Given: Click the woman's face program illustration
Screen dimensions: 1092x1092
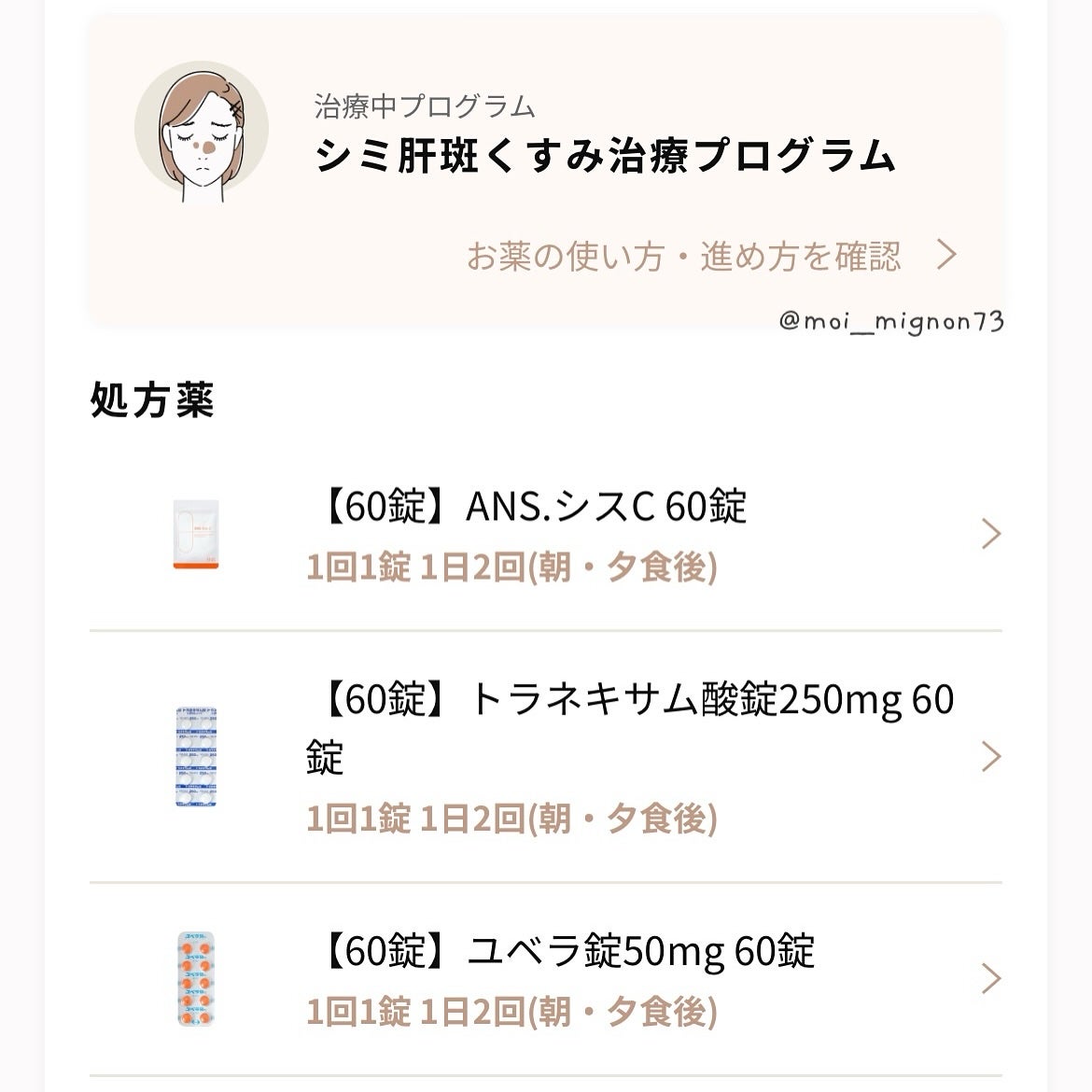Looking at the screenshot, I should pyautogui.click(x=202, y=130).
